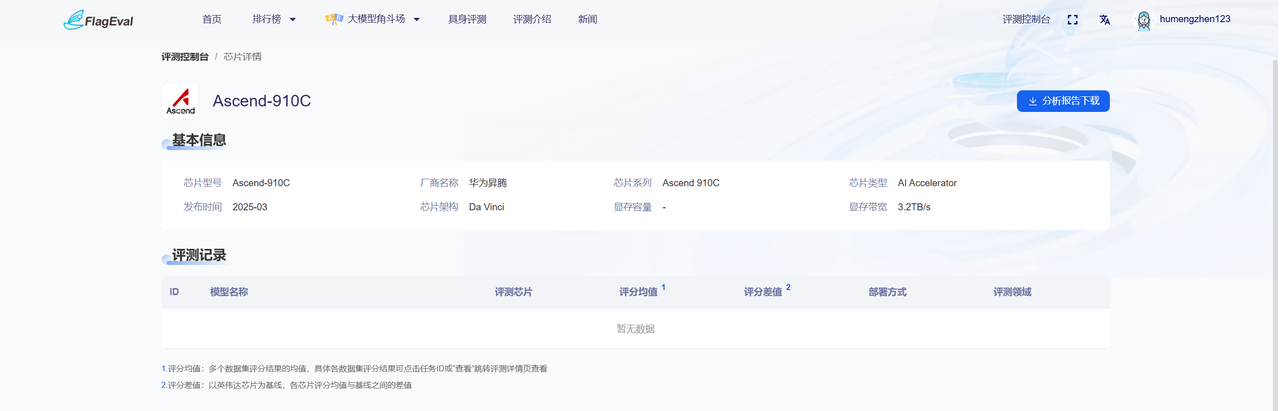Click the ID column header
This screenshot has width=1280, height=411.
[174, 292]
